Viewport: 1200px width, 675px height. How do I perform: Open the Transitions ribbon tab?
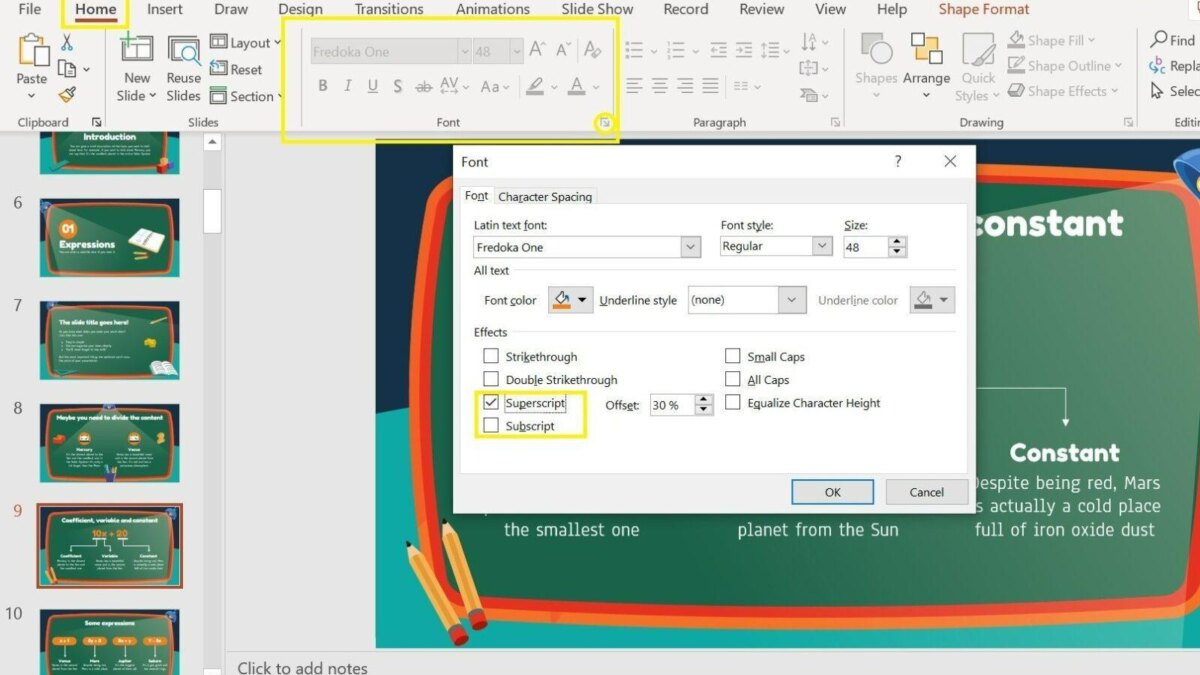coord(389,9)
